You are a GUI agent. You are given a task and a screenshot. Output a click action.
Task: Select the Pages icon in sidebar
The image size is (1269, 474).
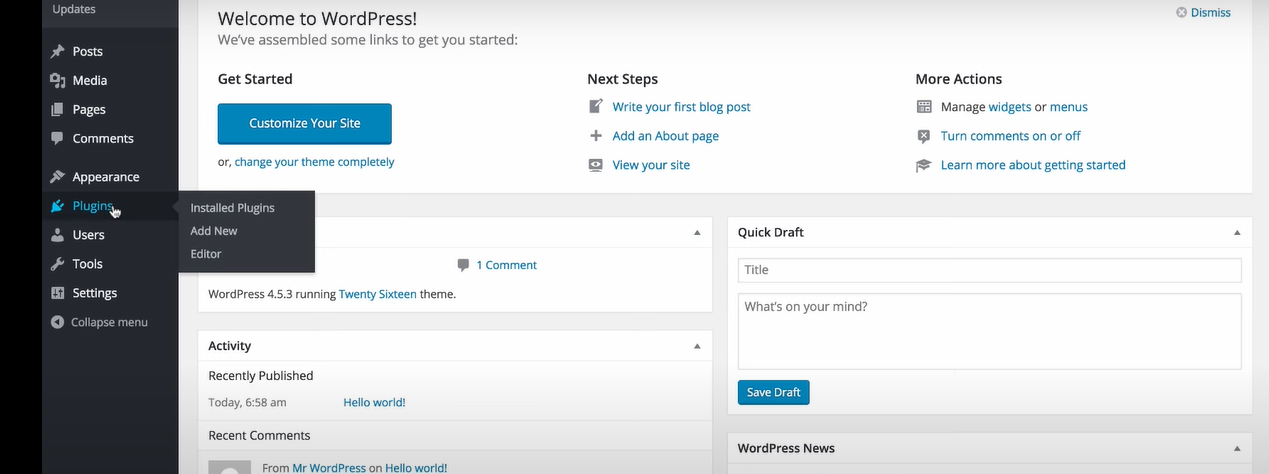click(57, 109)
